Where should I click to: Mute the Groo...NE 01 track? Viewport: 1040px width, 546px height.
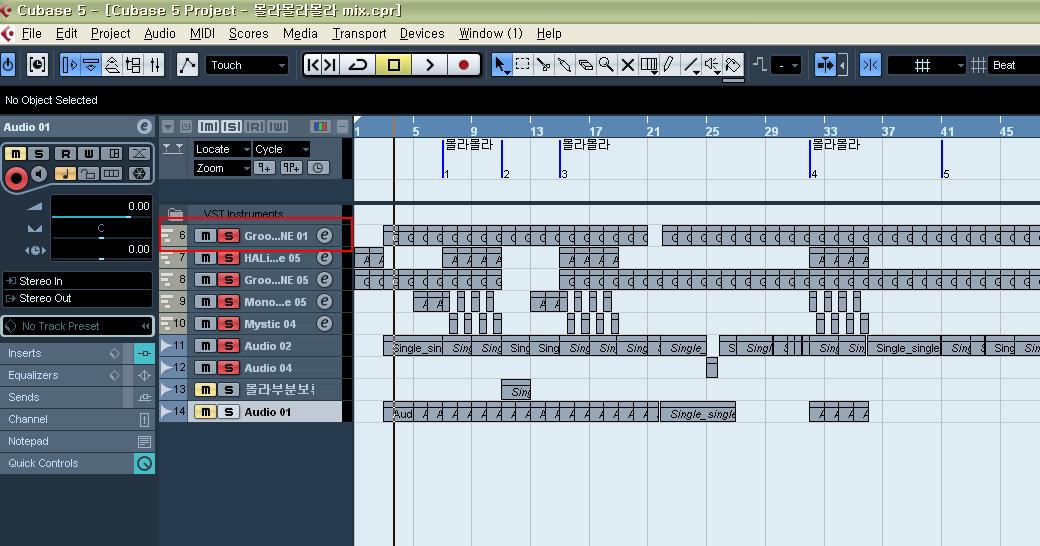coord(206,236)
